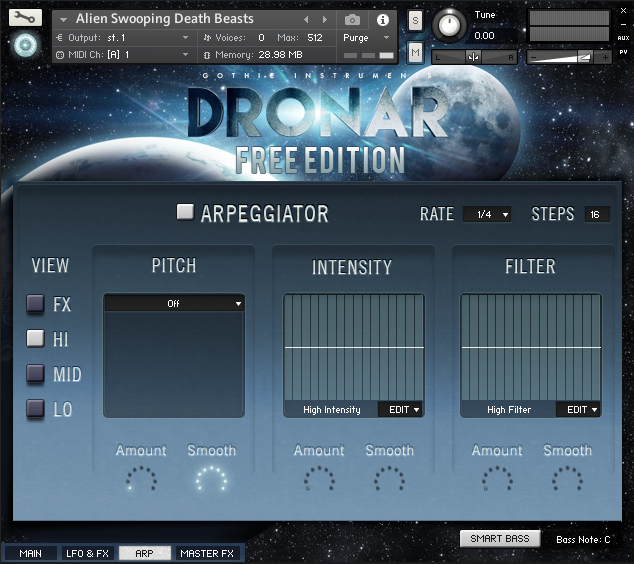The height and width of the screenshot is (564, 634).
Task: Click the Filter step sequencer grid
Action: (x=531, y=348)
